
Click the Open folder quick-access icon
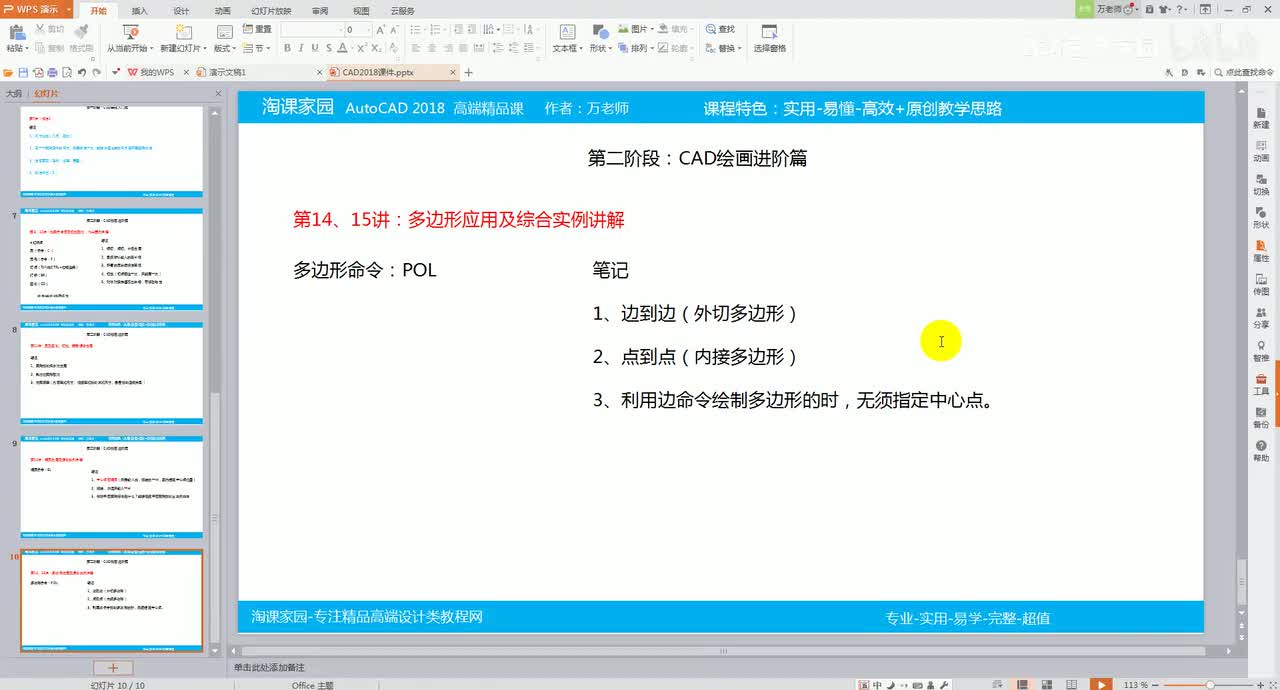point(9,72)
